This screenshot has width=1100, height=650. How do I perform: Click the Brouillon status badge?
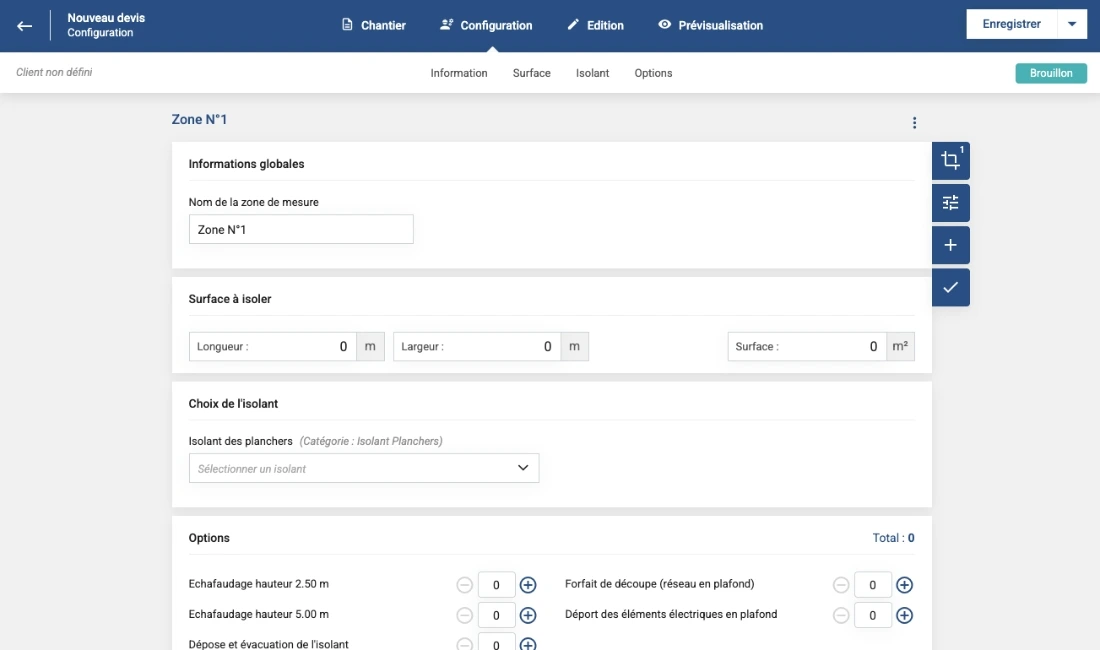(1051, 73)
